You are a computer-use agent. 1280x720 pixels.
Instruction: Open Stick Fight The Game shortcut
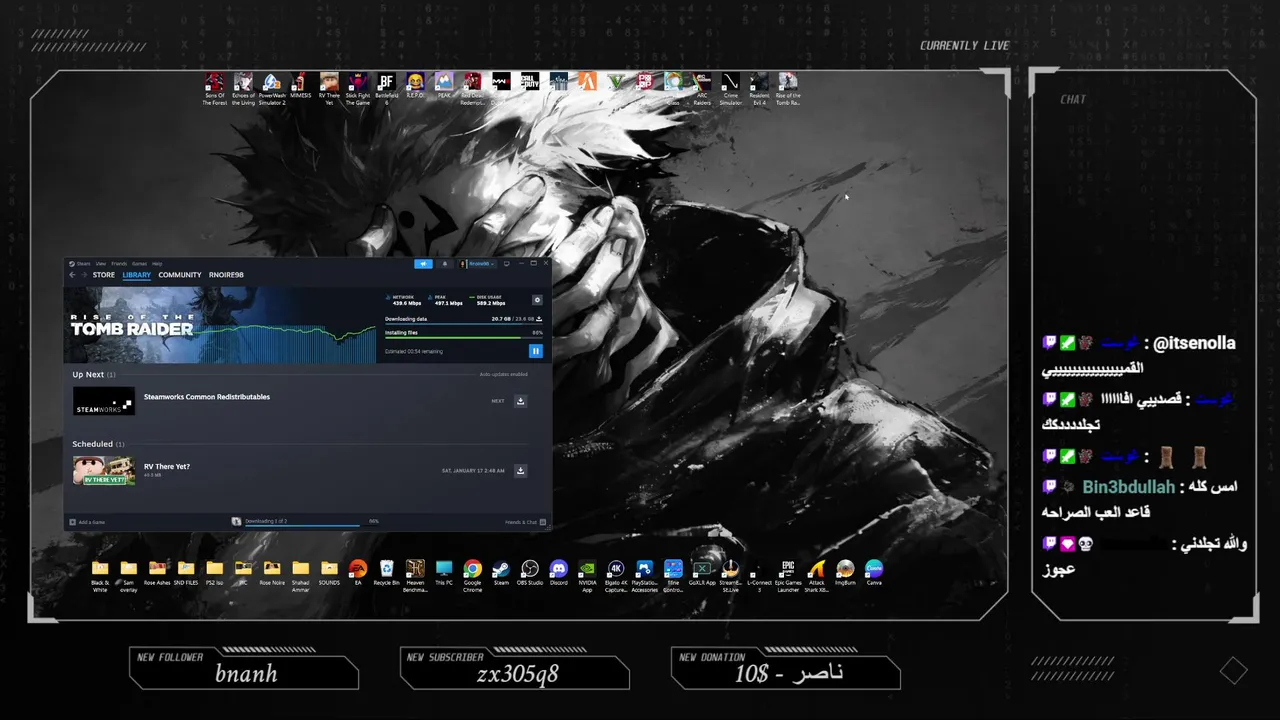click(358, 89)
